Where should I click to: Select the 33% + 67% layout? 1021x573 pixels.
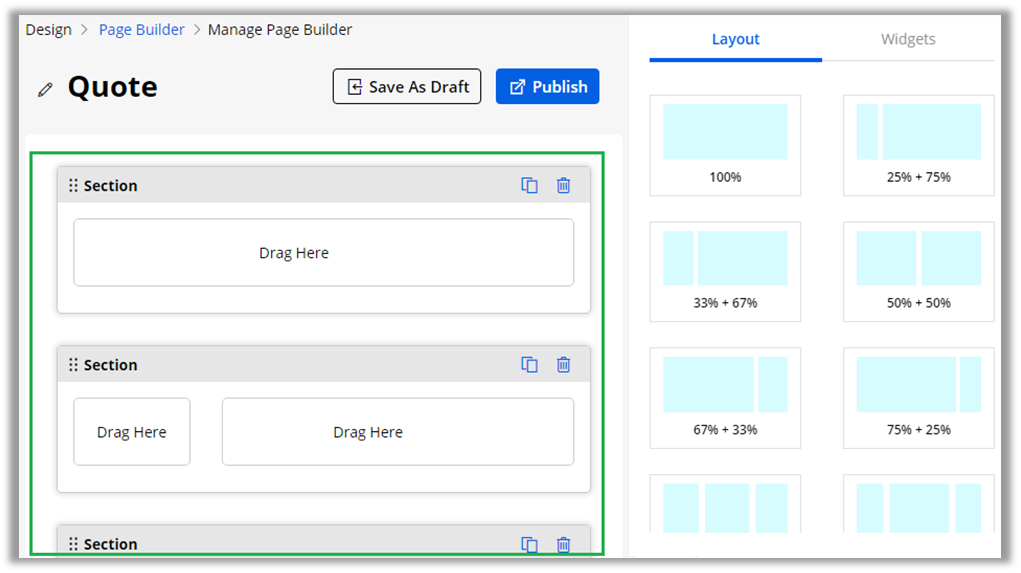[725, 271]
